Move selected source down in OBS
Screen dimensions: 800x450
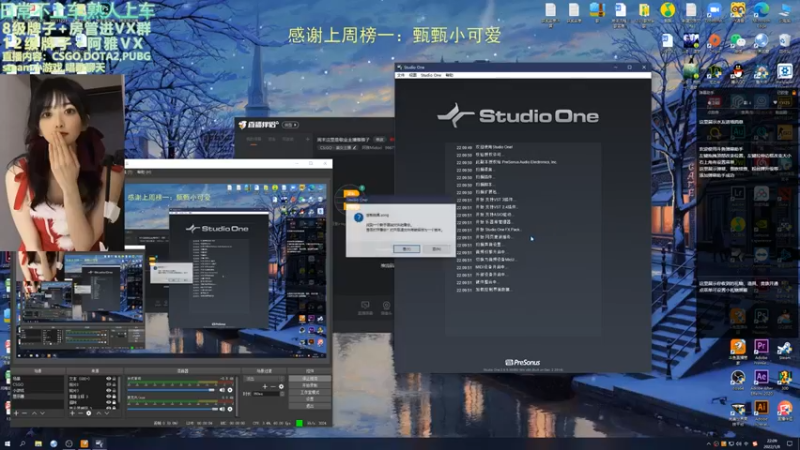[107, 413]
